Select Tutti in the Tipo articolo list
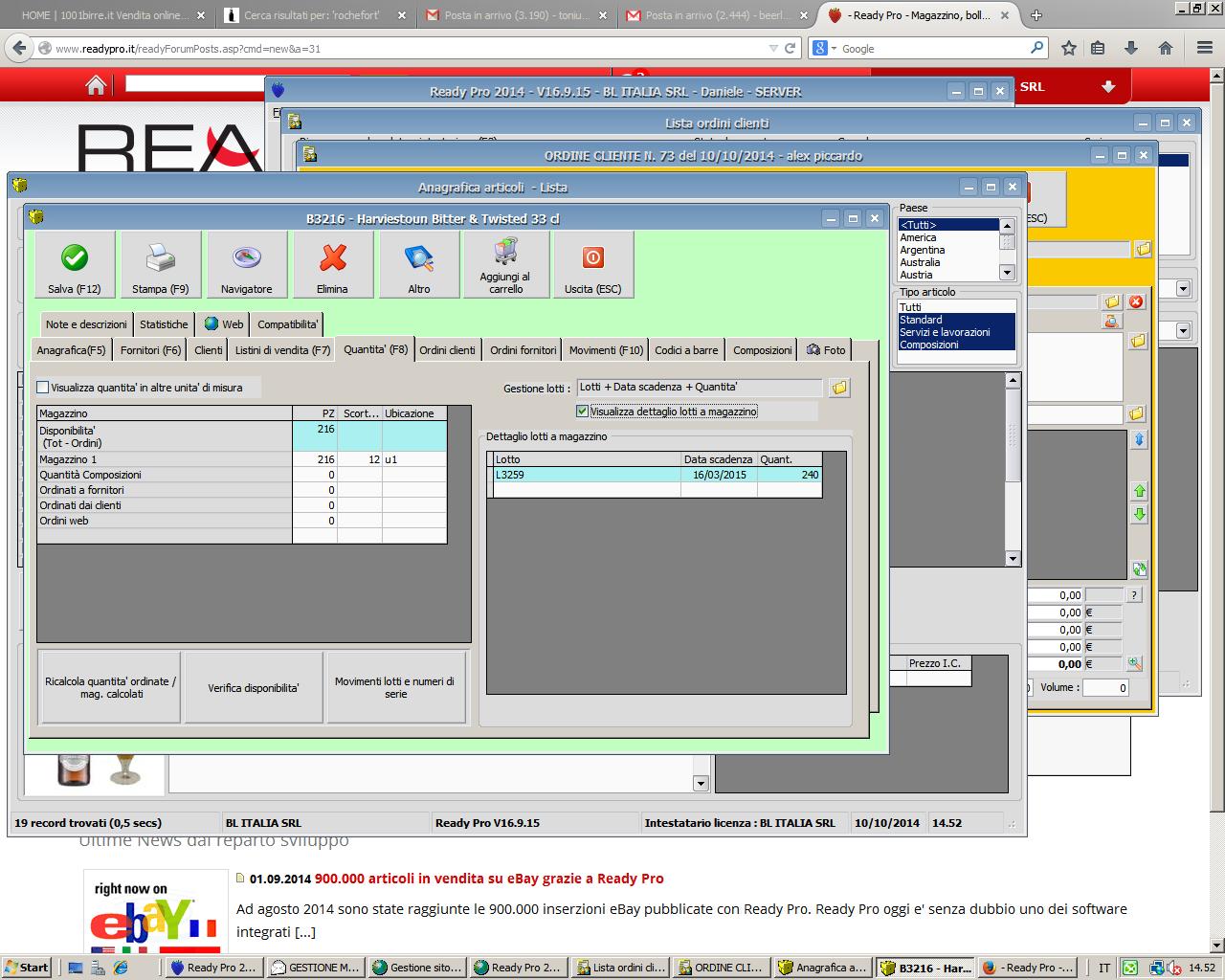This screenshot has height=980, width=1225. click(956, 307)
